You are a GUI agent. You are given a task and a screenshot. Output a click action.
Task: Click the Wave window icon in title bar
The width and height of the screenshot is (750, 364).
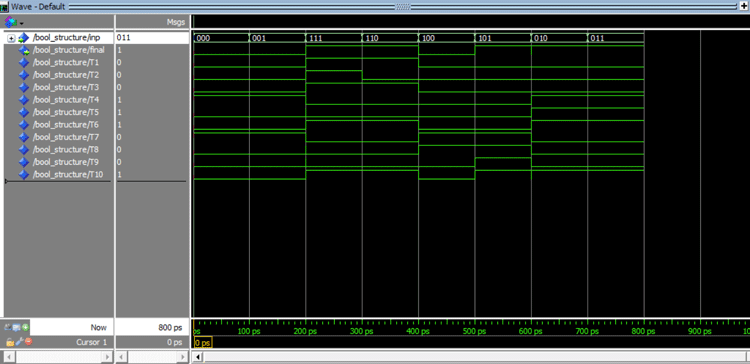point(5,7)
